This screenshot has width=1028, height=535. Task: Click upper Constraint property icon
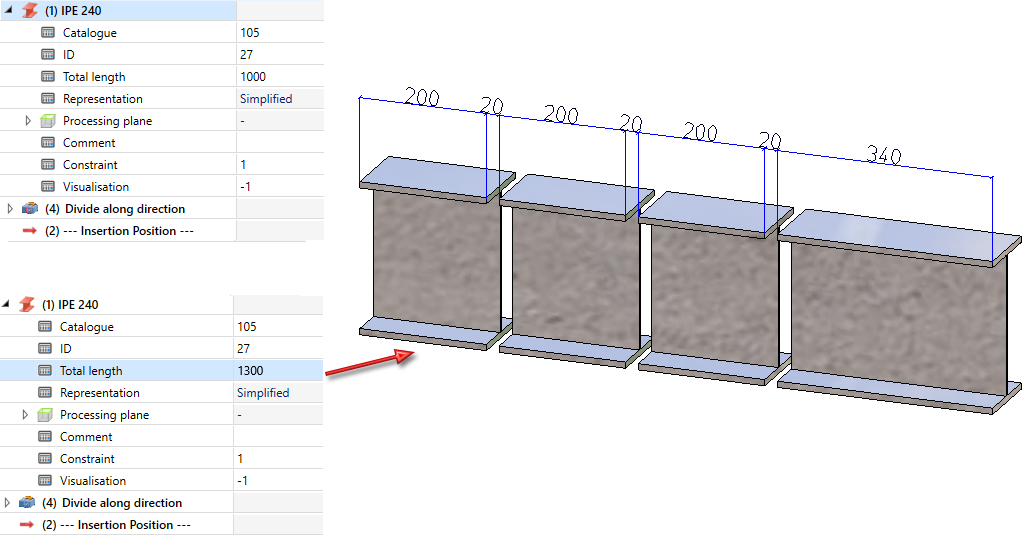point(48,165)
